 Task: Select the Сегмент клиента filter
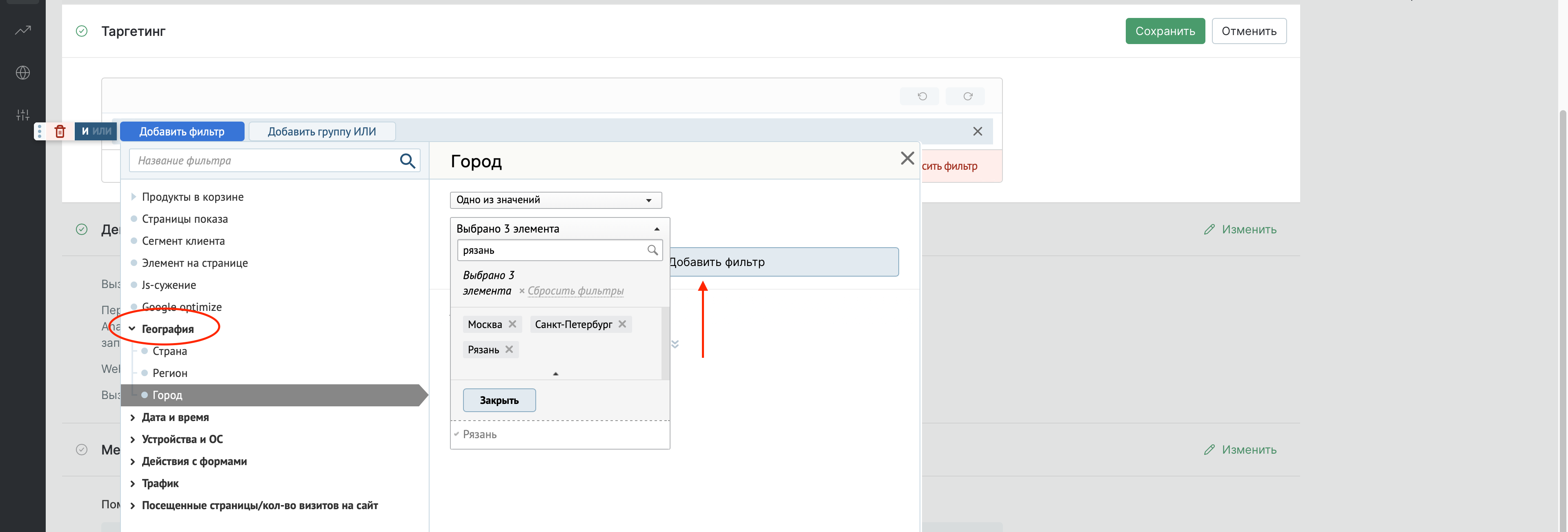183,241
